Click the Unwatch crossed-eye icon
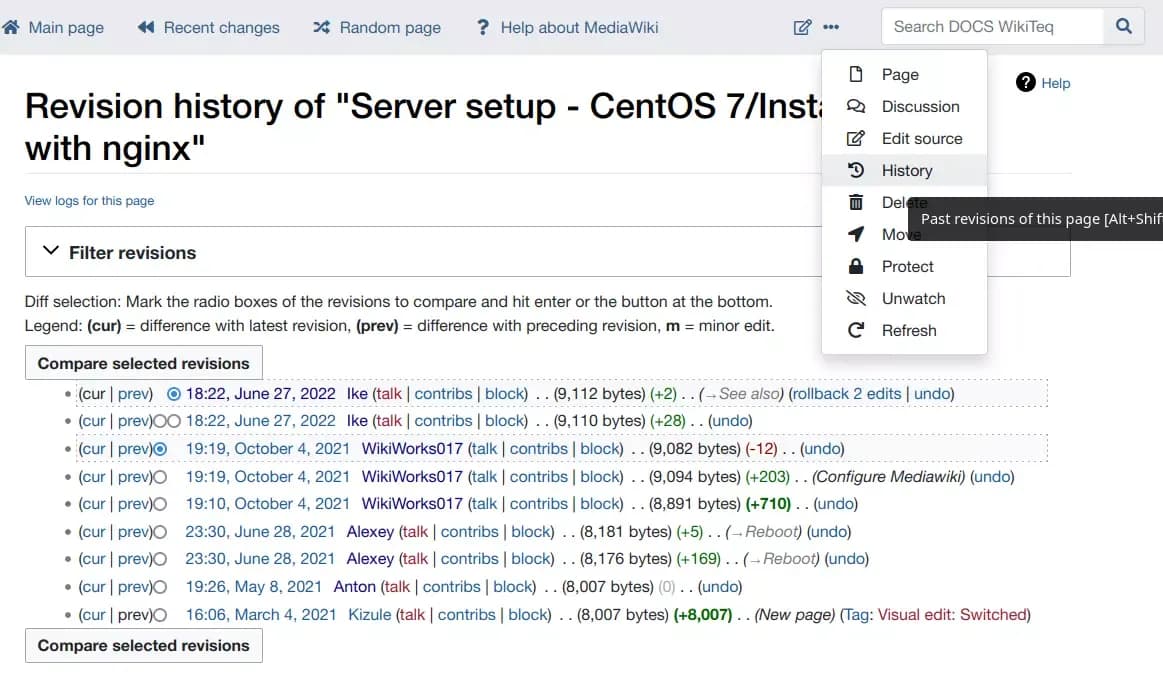 [857, 298]
